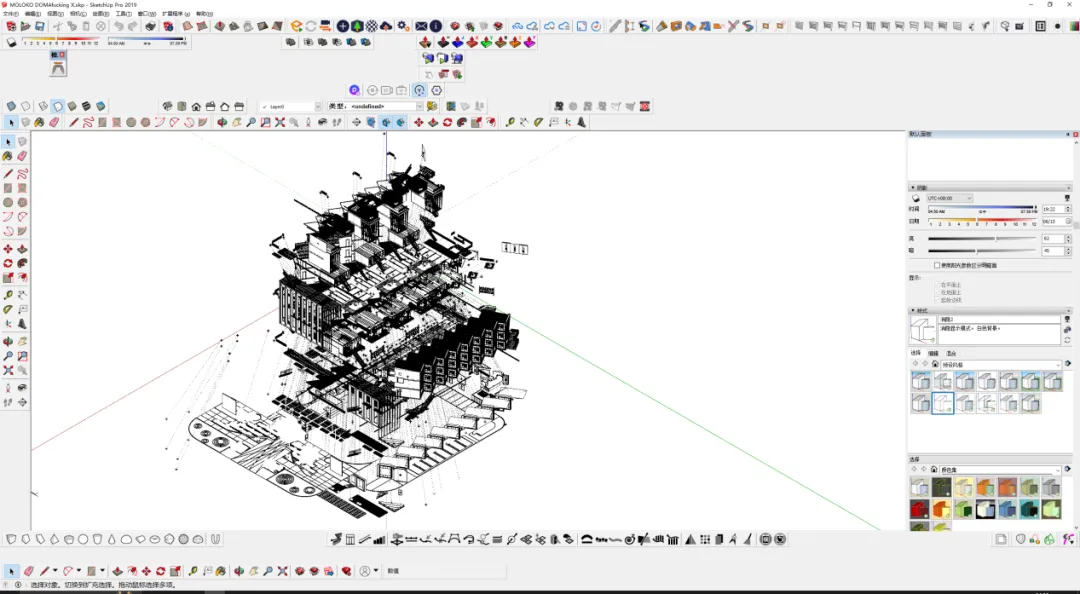Viewport: 1080px width, 594px height.
Task: Pick the Paint Bucket tool in left toolbar
Action: point(8,156)
